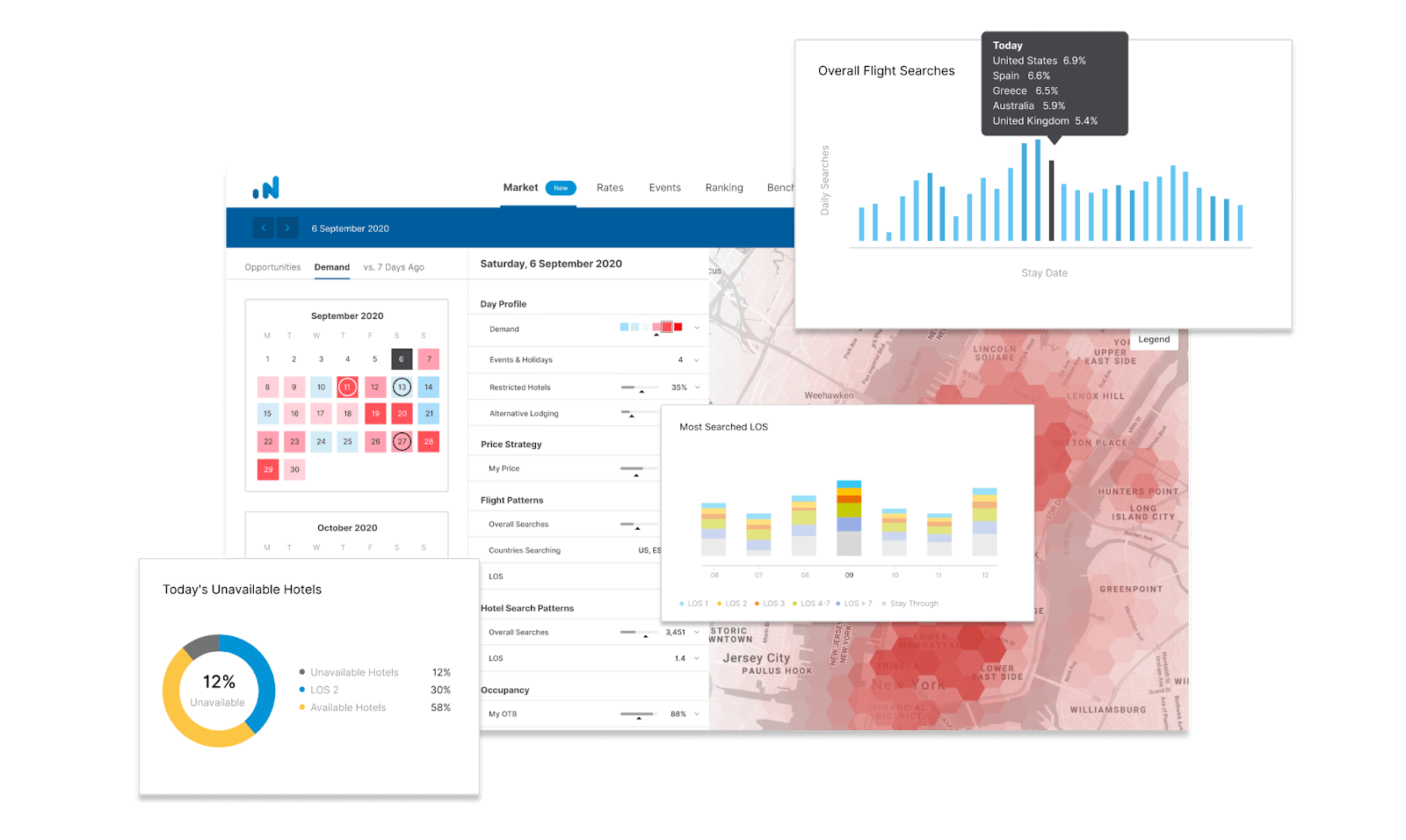The width and height of the screenshot is (1406, 840).
Task: Toggle Stay Through legend entry
Action: [910, 604]
